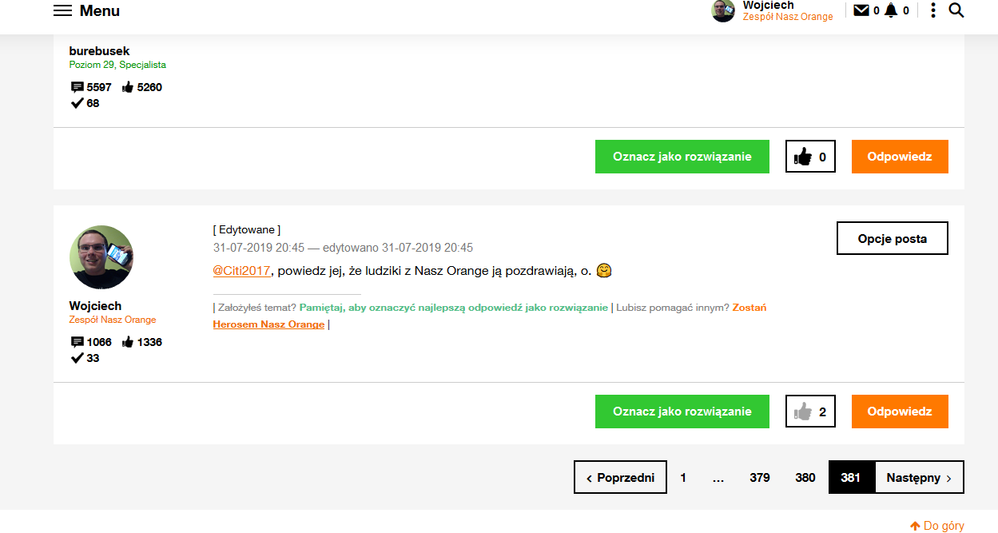View notifications via the bell icon
The image size is (998, 533).
[x=891, y=10]
